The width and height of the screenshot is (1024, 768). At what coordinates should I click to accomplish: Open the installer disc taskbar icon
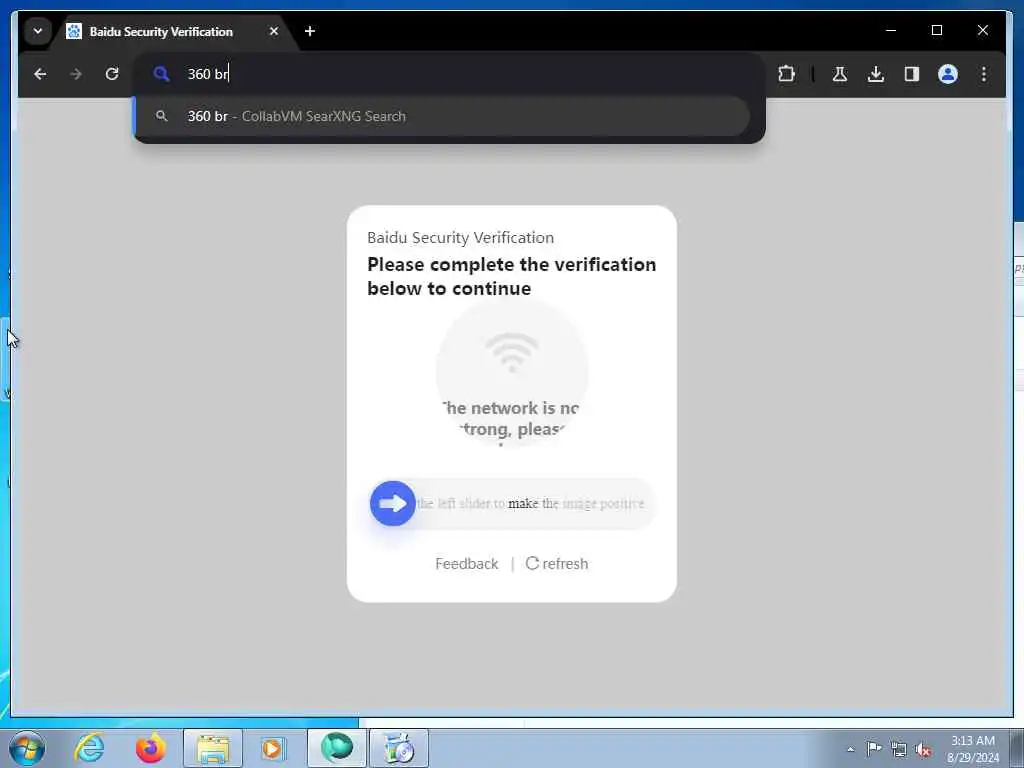[399, 748]
